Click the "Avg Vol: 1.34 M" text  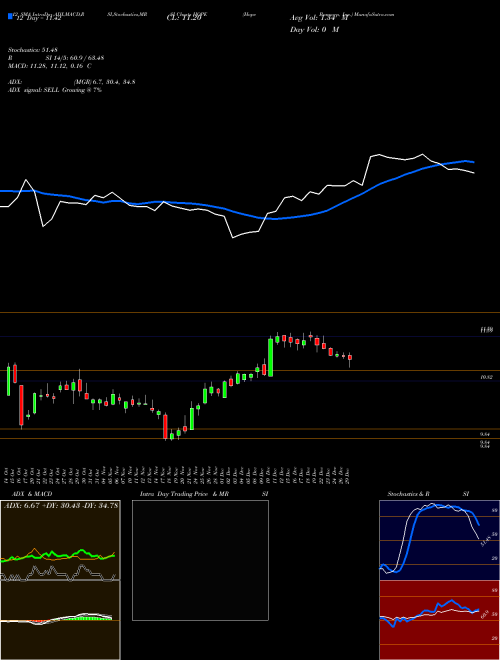319,18
